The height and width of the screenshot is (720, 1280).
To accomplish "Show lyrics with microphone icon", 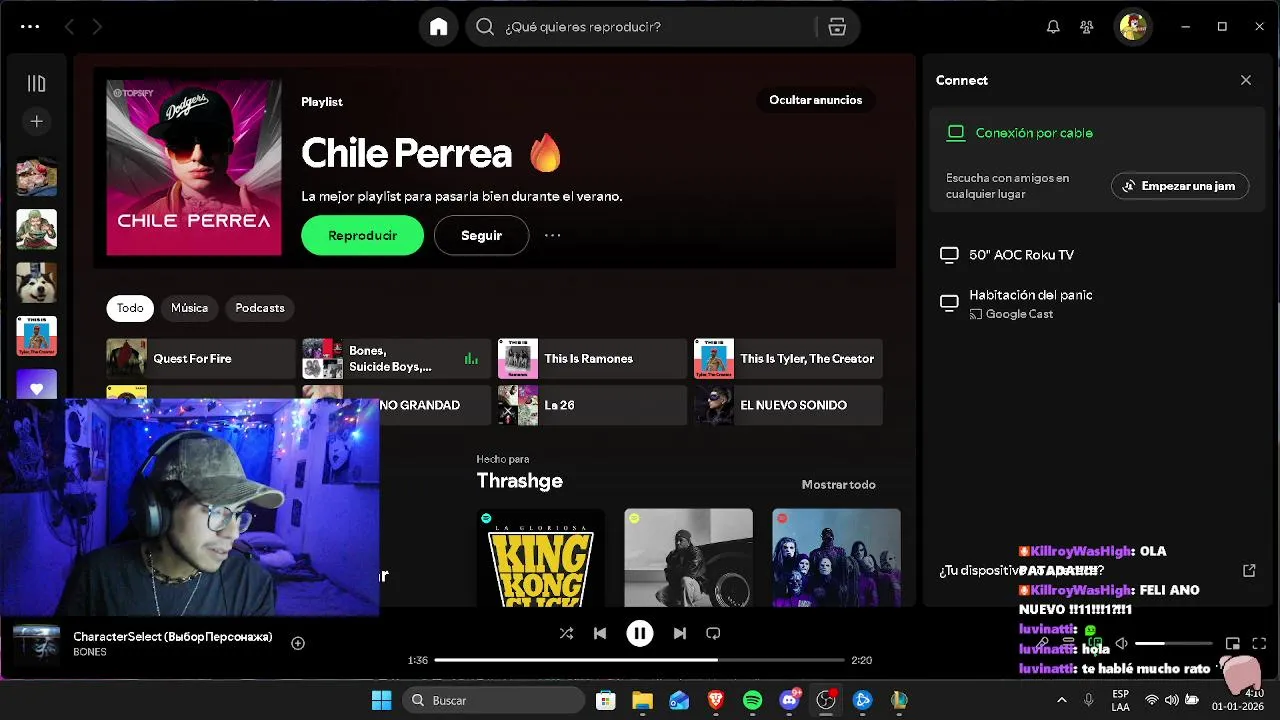I will pos(1042,644).
